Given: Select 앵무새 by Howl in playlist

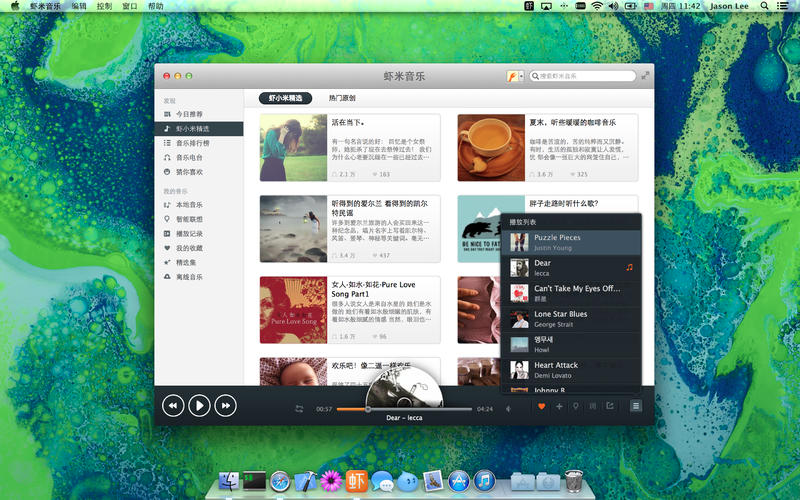Looking at the screenshot, I should (x=571, y=344).
